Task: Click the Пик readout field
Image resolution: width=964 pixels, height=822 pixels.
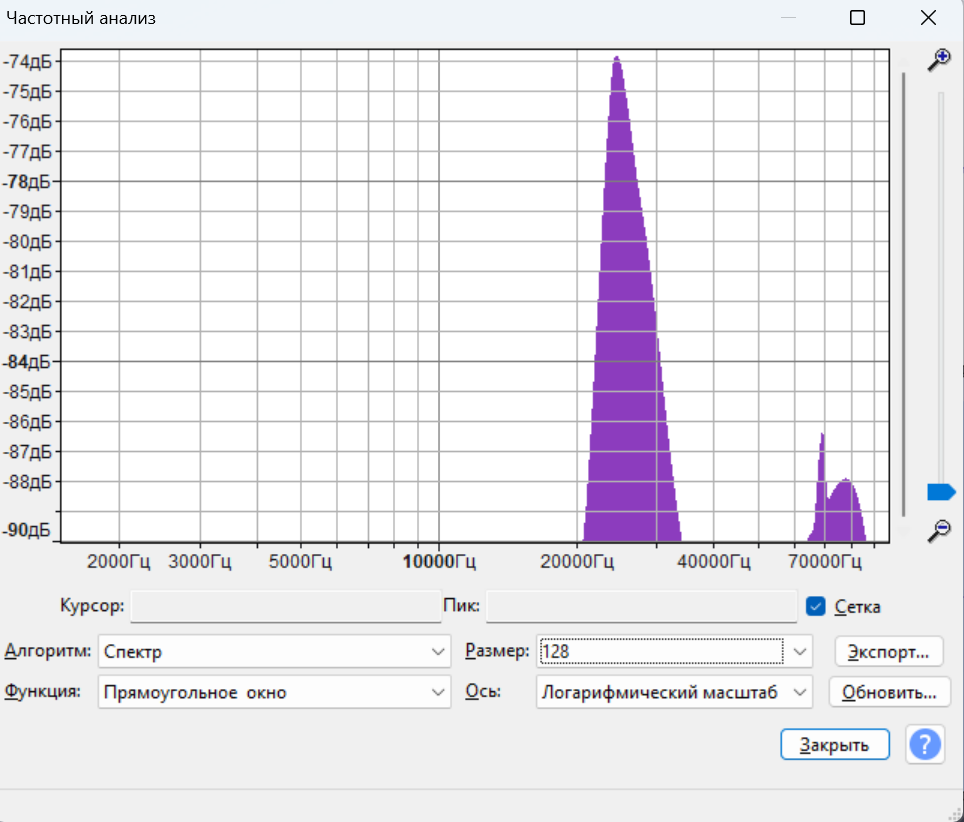Action: [x=641, y=606]
